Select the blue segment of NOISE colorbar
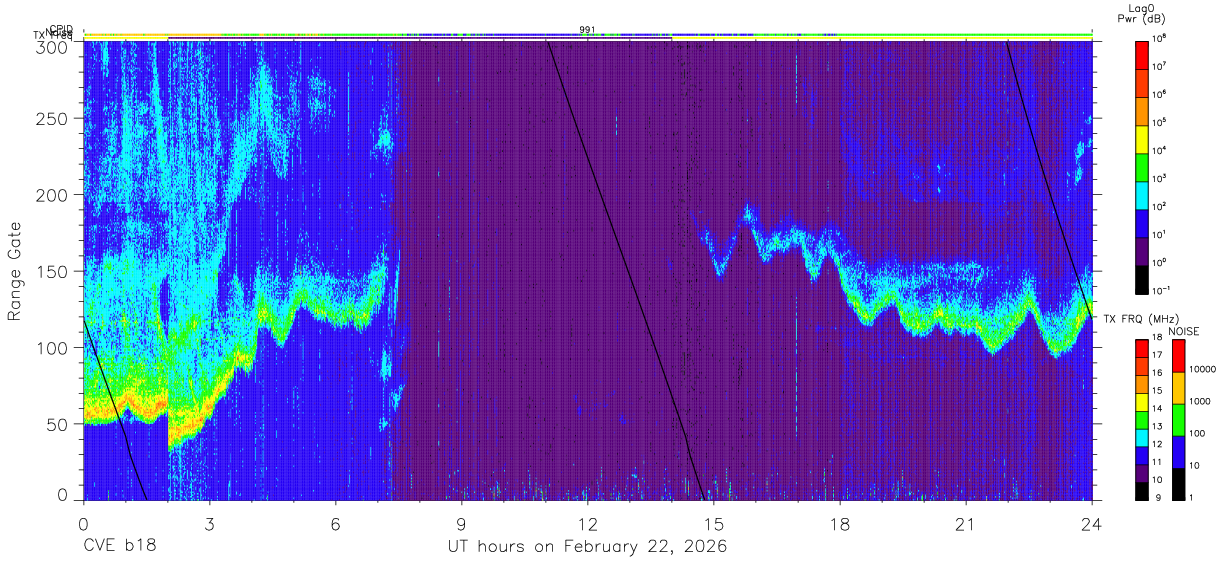1228x567 pixels. click(1178, 450)
